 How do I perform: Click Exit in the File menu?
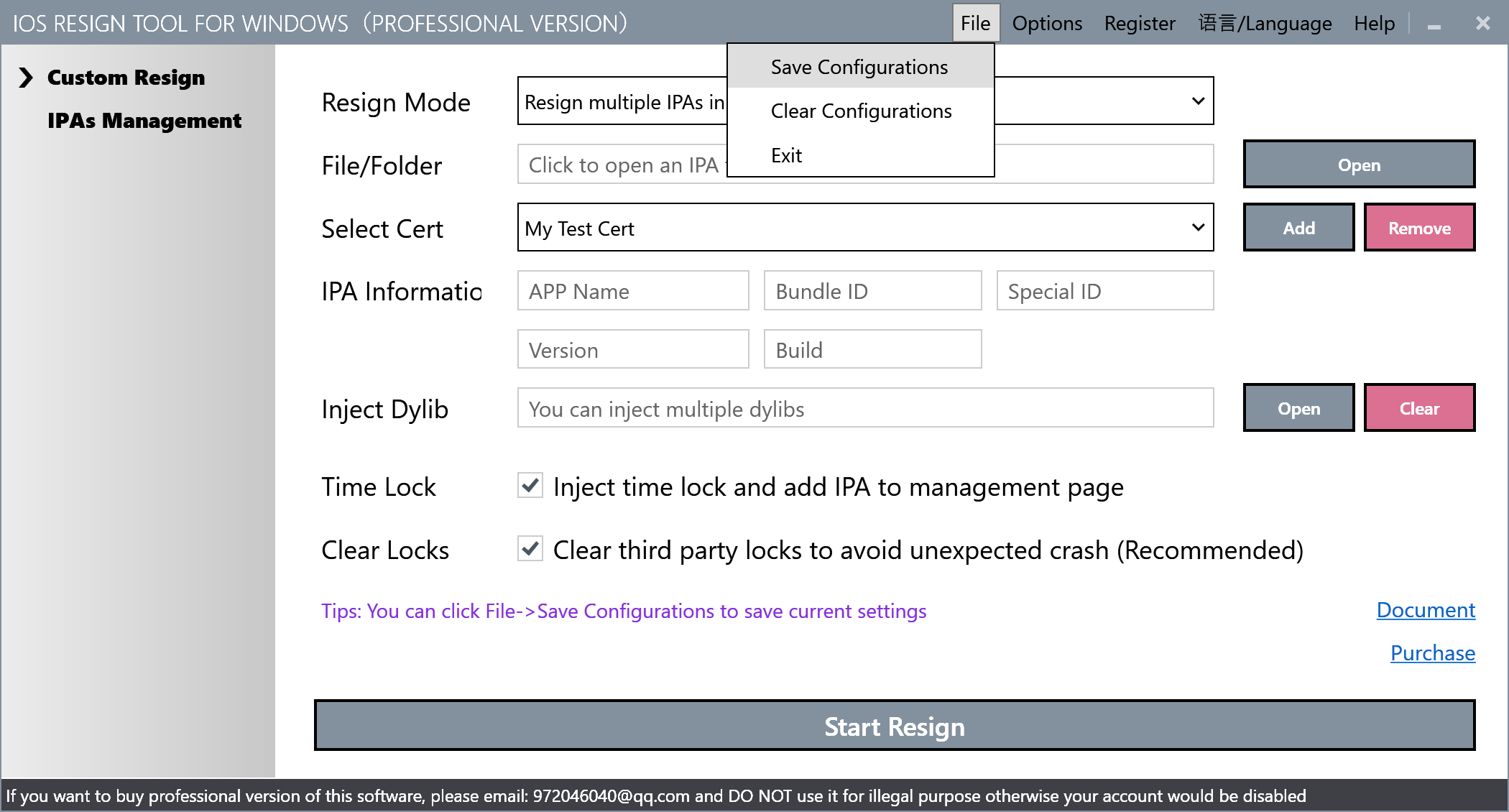[786, 155]
